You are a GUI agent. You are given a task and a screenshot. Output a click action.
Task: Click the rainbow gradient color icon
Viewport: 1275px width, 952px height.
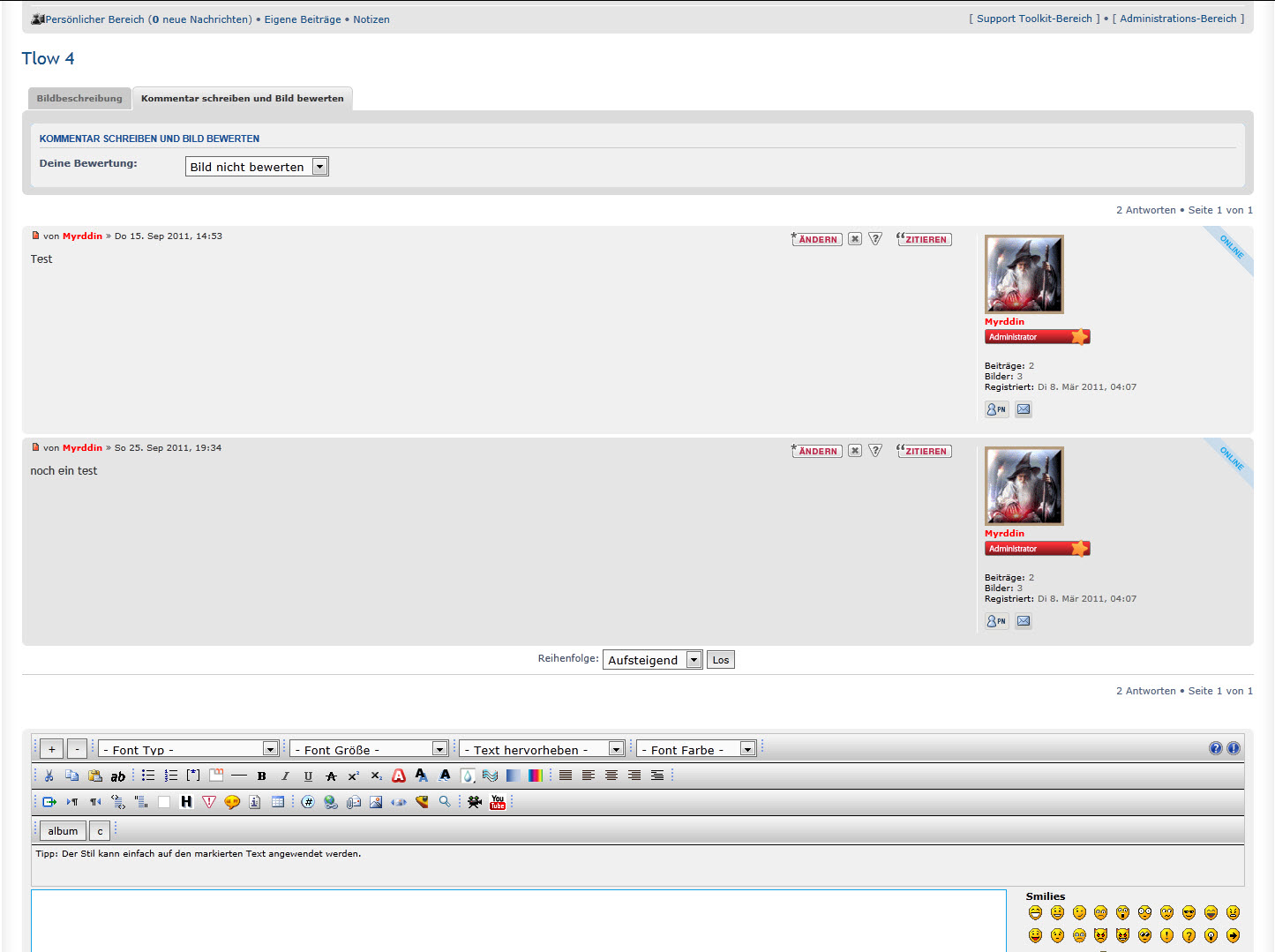pos(536,776)
